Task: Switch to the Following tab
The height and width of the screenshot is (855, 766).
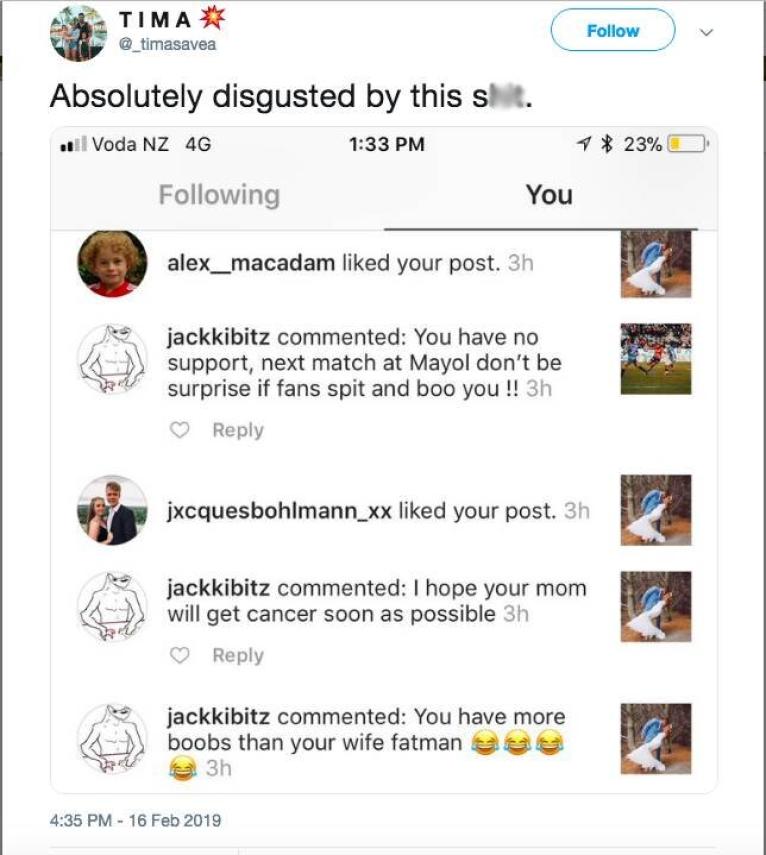Action: [x=219, y=195]
